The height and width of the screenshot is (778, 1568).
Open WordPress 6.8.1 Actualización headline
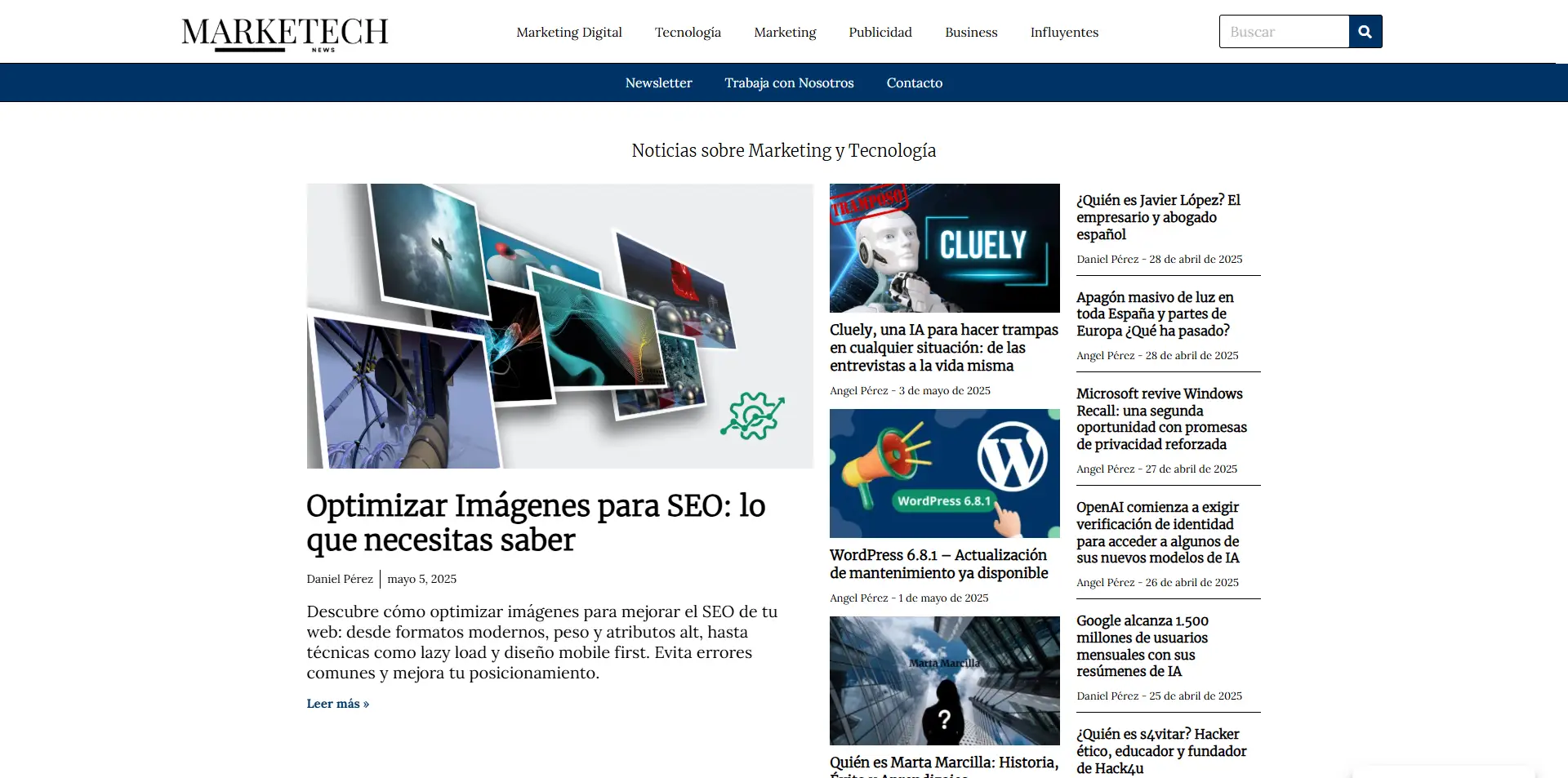(939, 564)
